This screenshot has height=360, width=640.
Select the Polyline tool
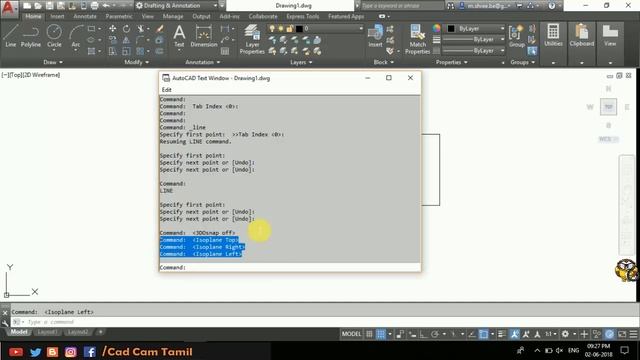tap(31, 36)
